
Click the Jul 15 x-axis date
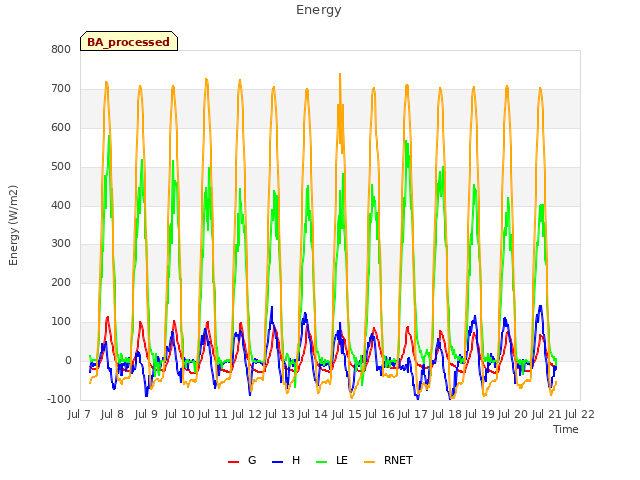pos(347,414)
